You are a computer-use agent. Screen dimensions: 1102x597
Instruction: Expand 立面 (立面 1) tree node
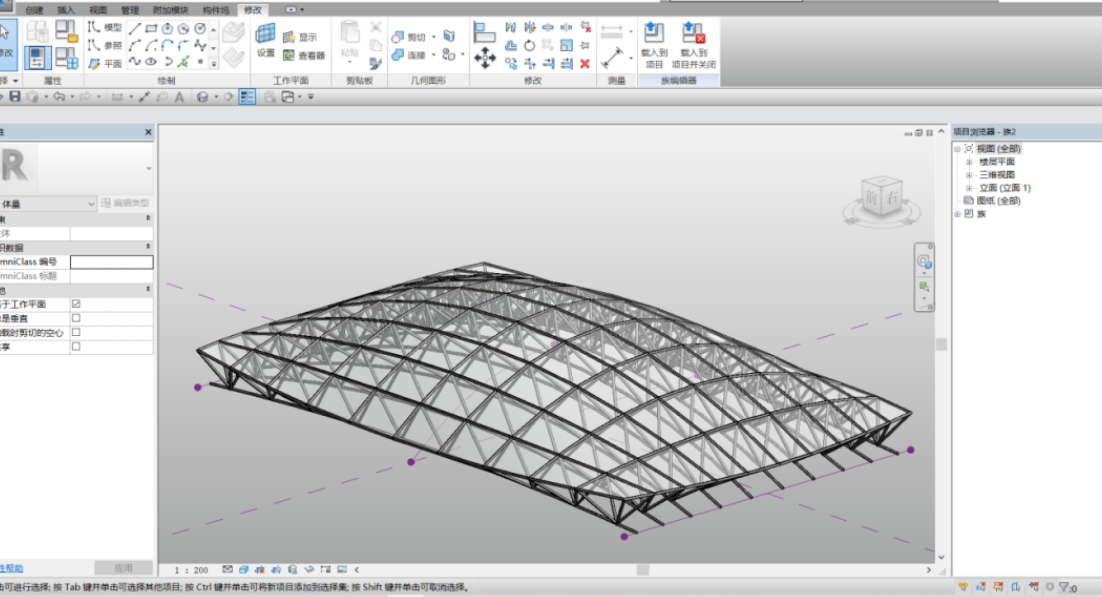pyautogui.click(x=969, y=188)
